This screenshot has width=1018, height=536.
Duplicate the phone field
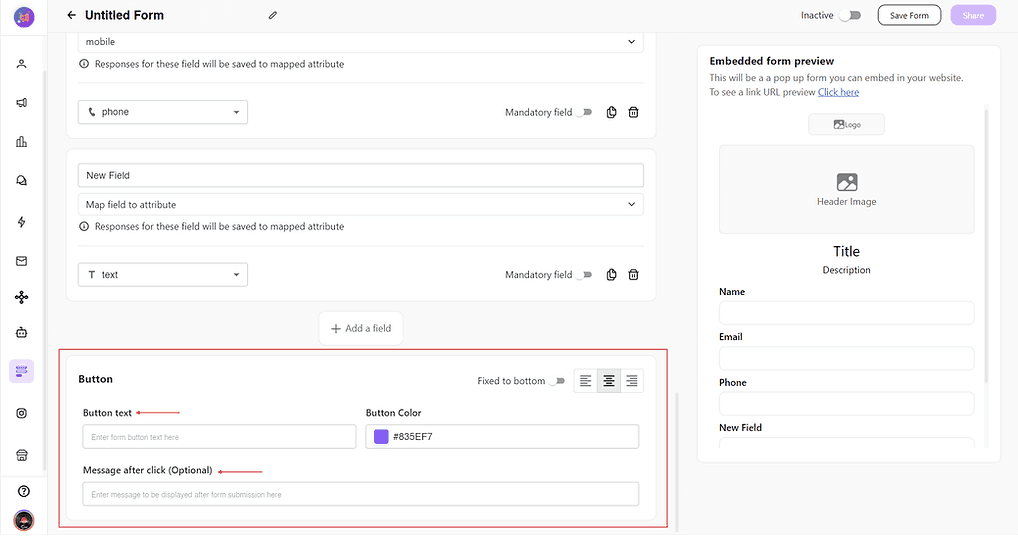click(612, 112)
